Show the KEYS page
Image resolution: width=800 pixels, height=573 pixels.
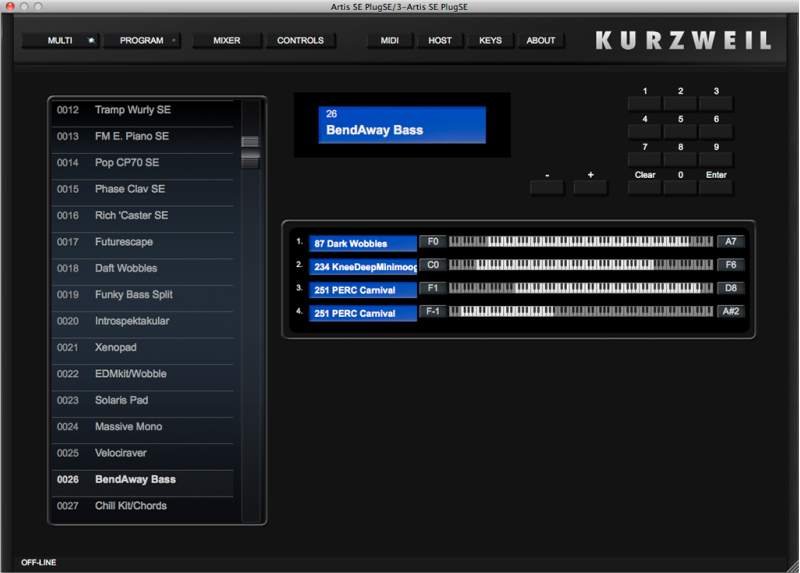pos(490,41)
